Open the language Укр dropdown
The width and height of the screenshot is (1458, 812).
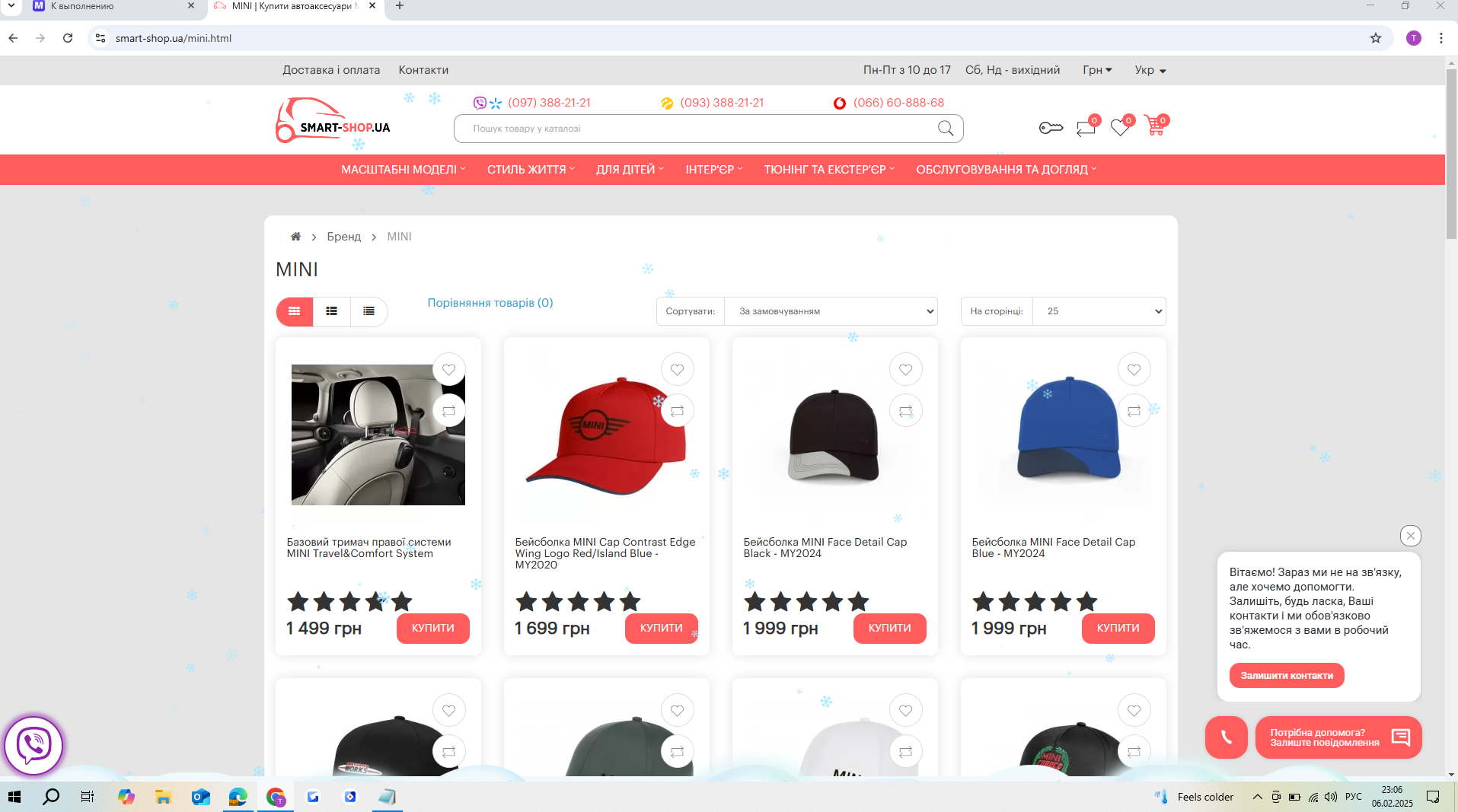(1150, 70)
